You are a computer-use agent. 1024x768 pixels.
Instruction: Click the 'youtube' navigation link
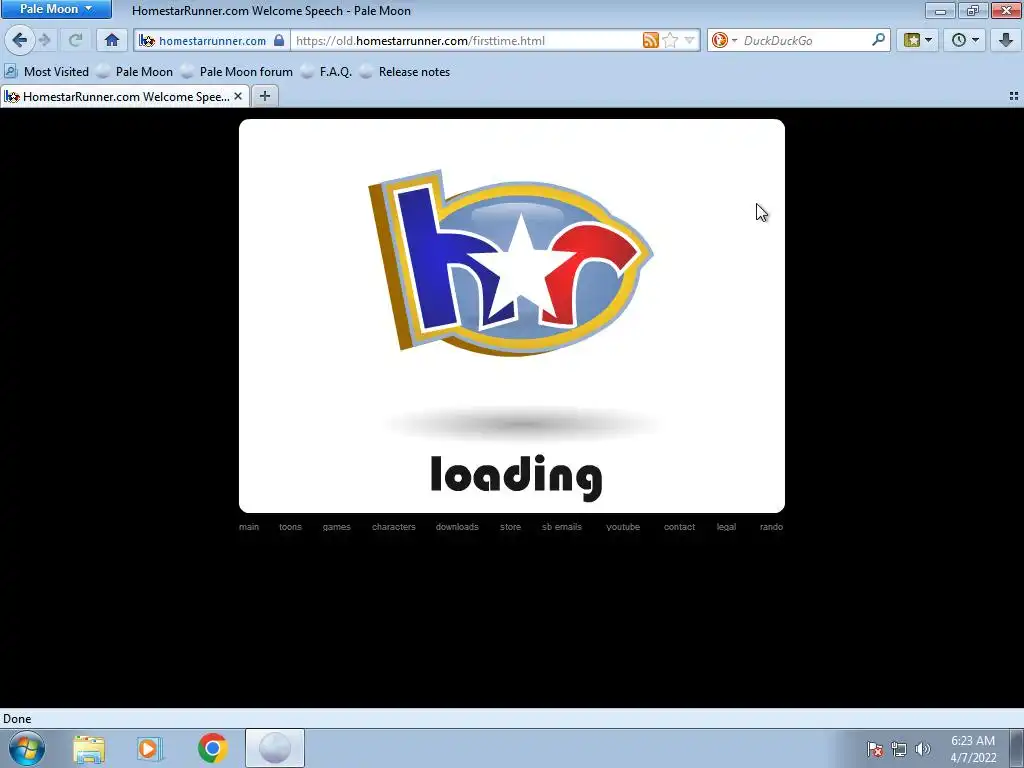tap(623, 527)
